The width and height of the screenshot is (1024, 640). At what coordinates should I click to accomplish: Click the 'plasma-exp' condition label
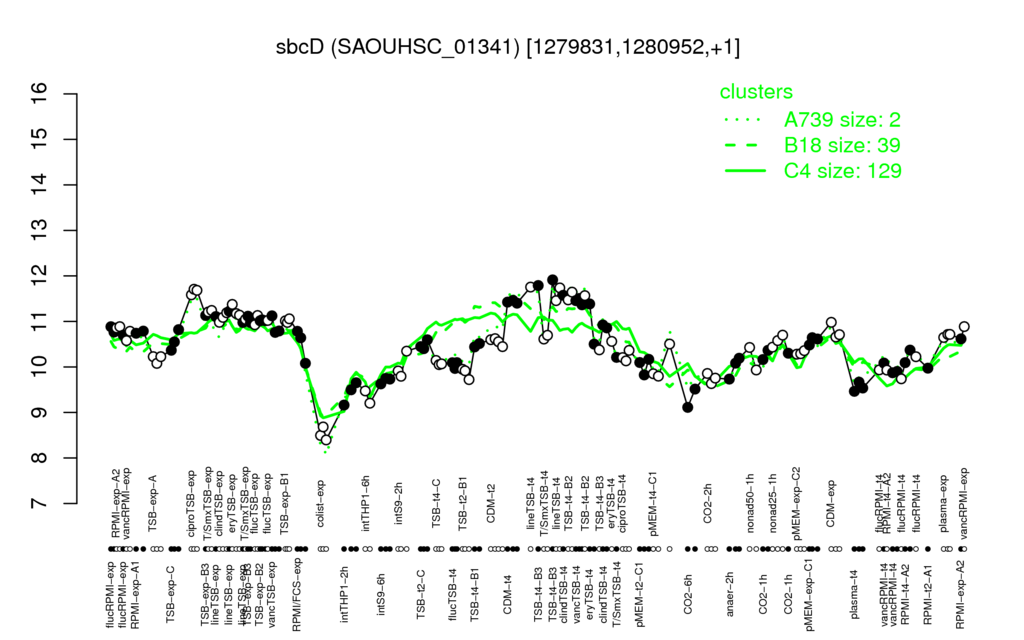pos(944,502)
